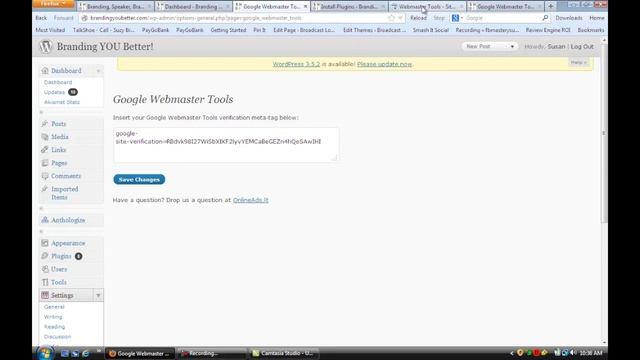This screenshot has height=360, width=640.
Task: Click the Pages icon in sidebar
Action: point(45,163)
